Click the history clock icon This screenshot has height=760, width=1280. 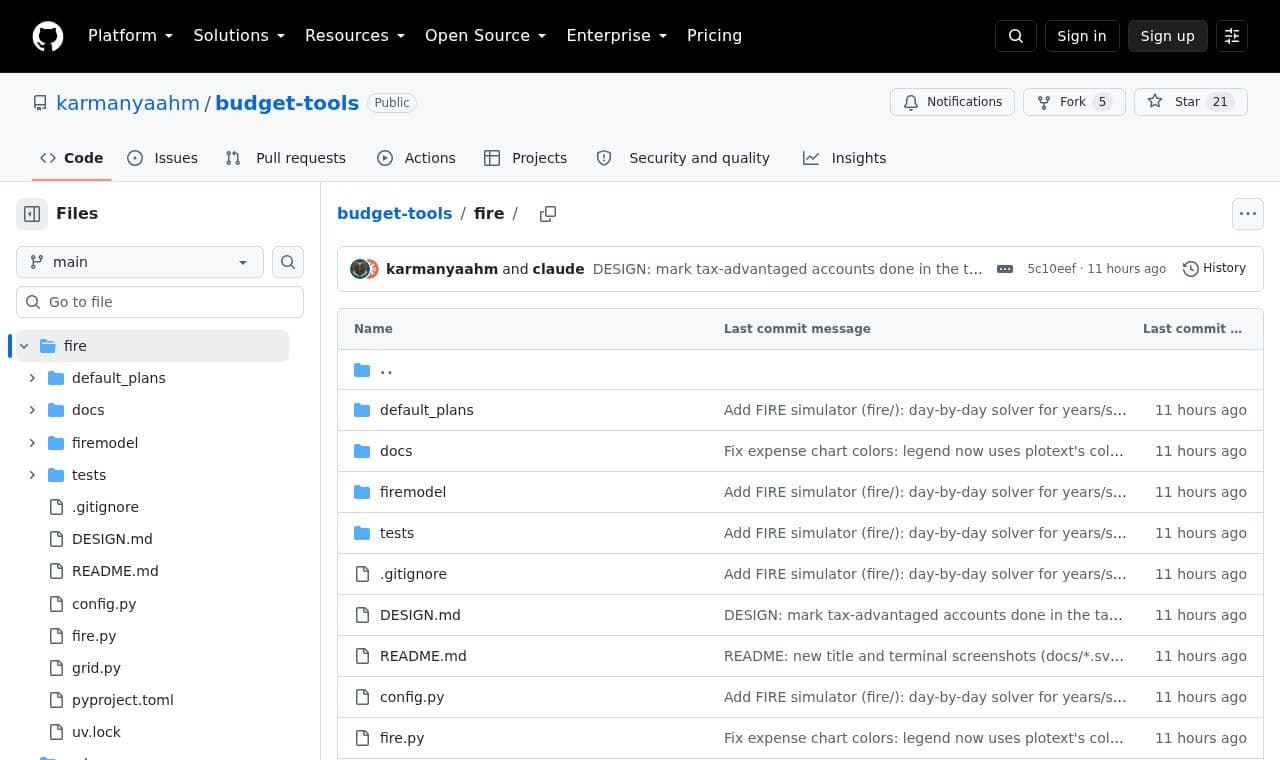(1190, 269)
